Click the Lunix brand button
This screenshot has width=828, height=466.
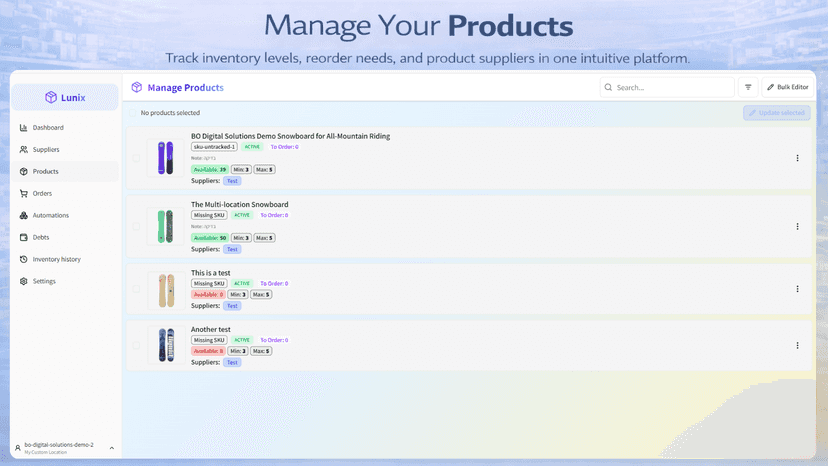(65, 97)
